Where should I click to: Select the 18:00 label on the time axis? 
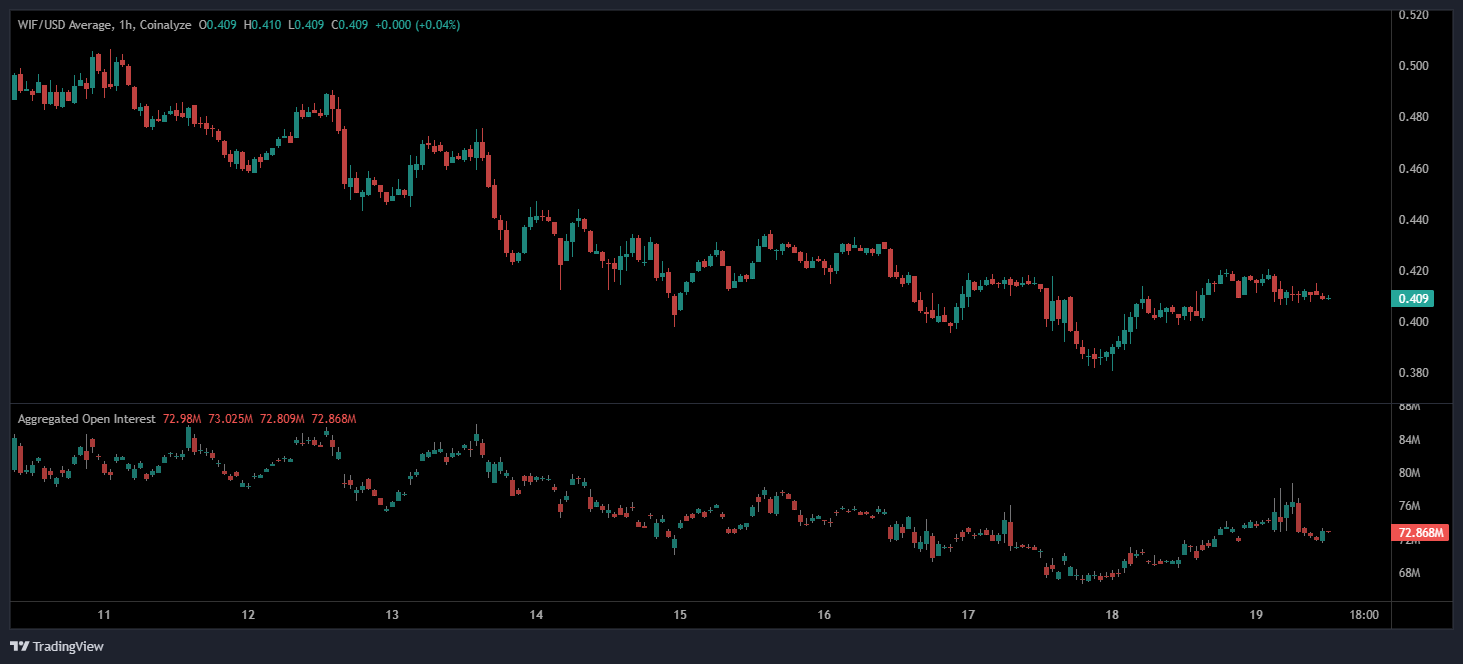1365,615
